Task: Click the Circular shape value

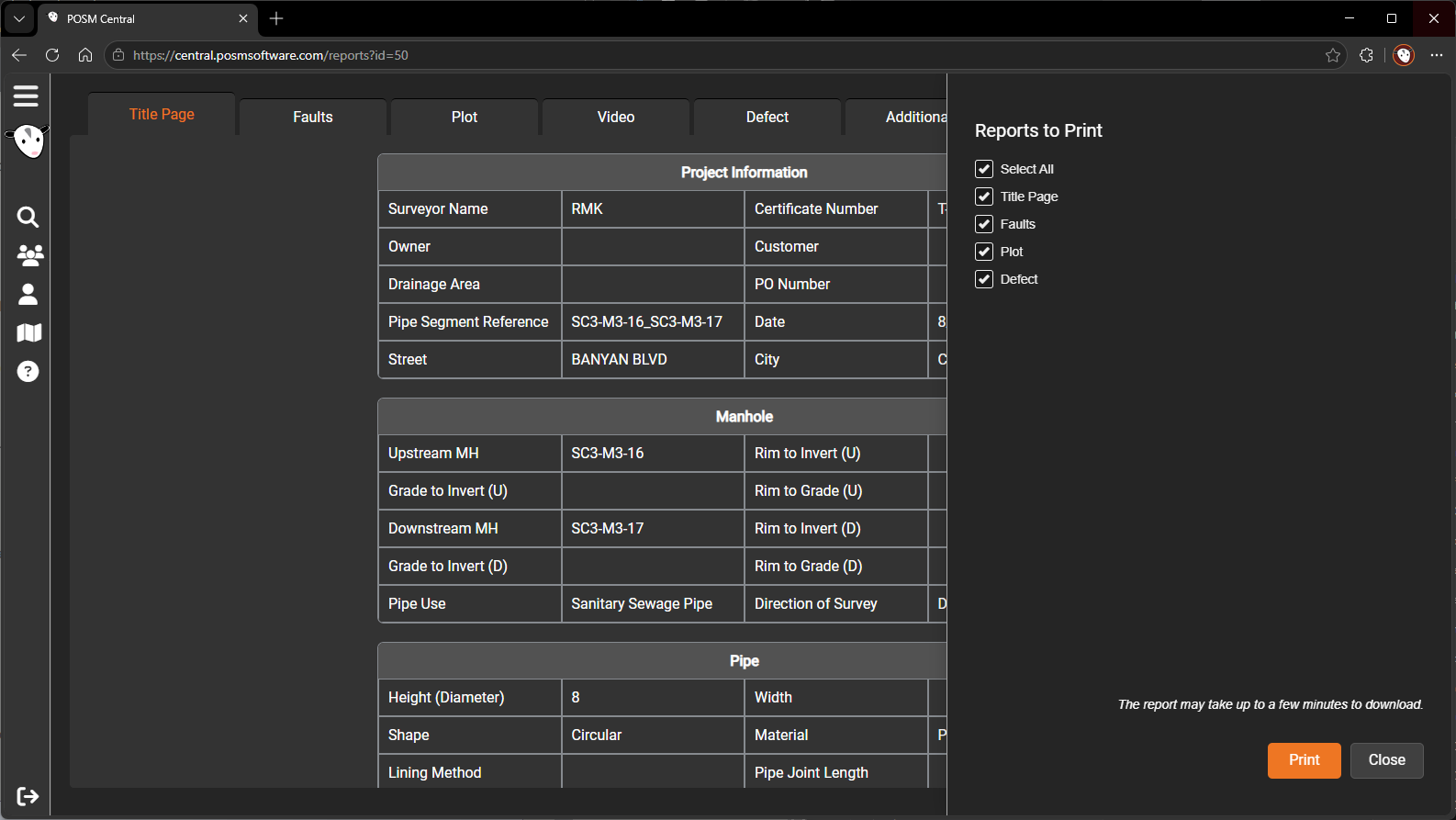Action: coord(597,735)
